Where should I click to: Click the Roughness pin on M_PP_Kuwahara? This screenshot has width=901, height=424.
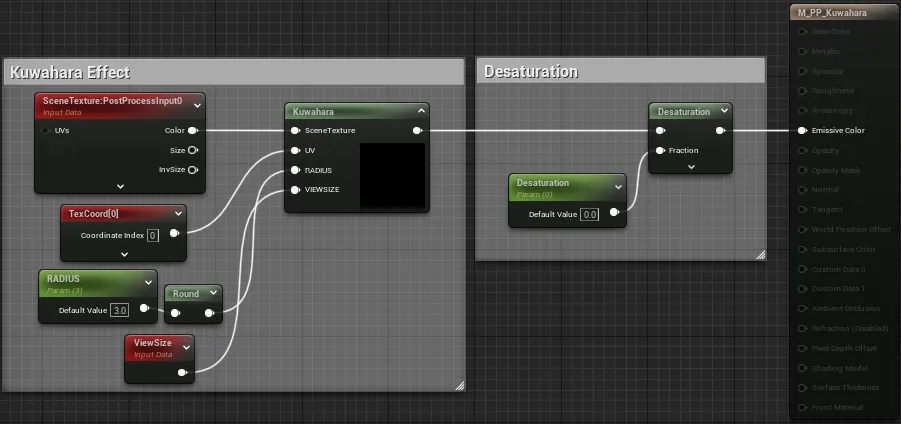tap(802, 91)
